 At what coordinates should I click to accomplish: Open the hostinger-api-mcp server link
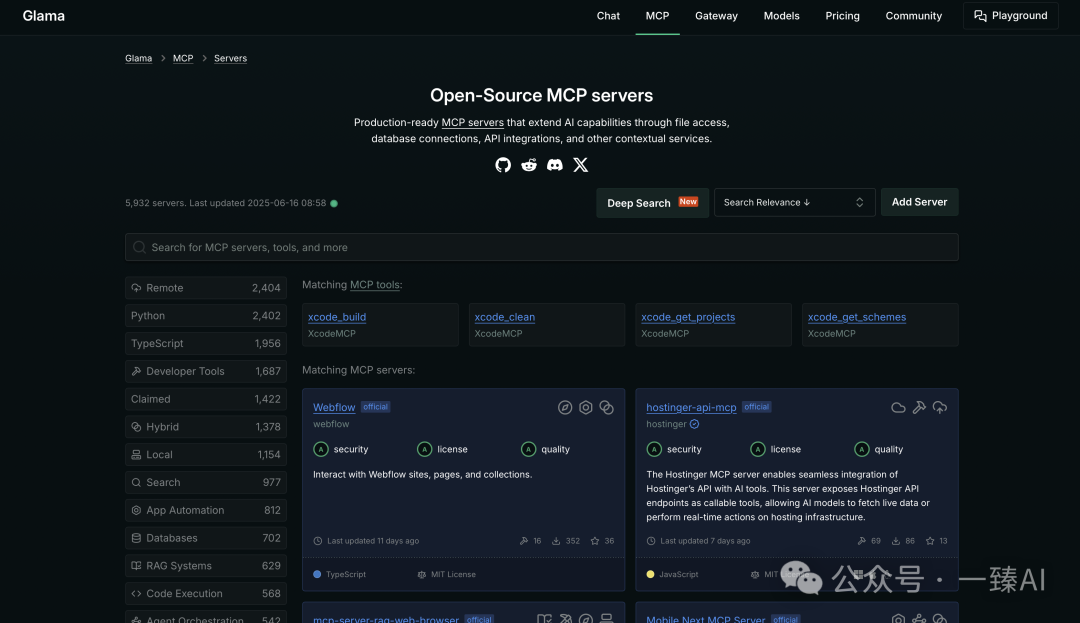[x=691, y=407]
